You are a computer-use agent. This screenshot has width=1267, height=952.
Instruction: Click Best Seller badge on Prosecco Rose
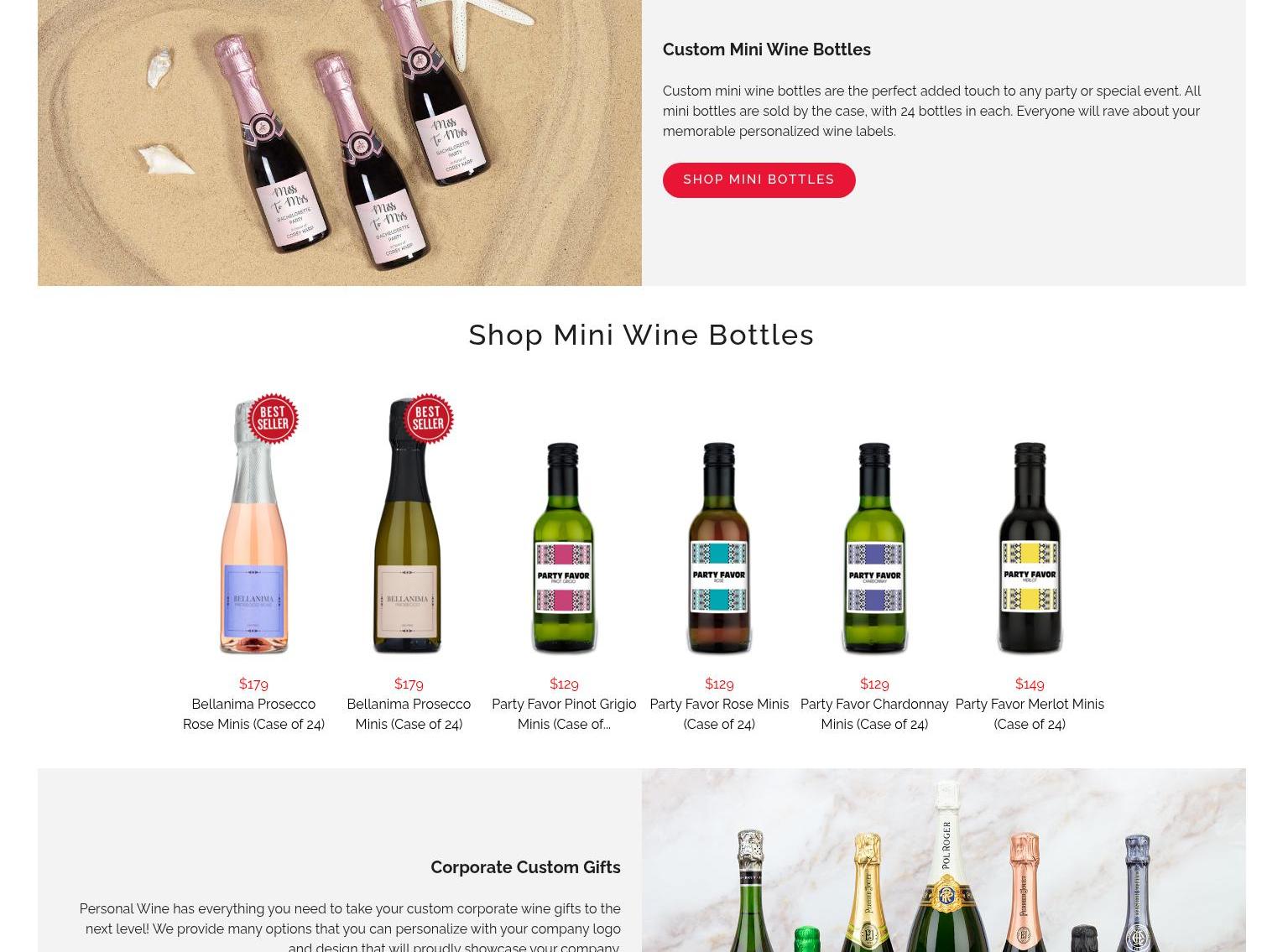pos(273,419)
